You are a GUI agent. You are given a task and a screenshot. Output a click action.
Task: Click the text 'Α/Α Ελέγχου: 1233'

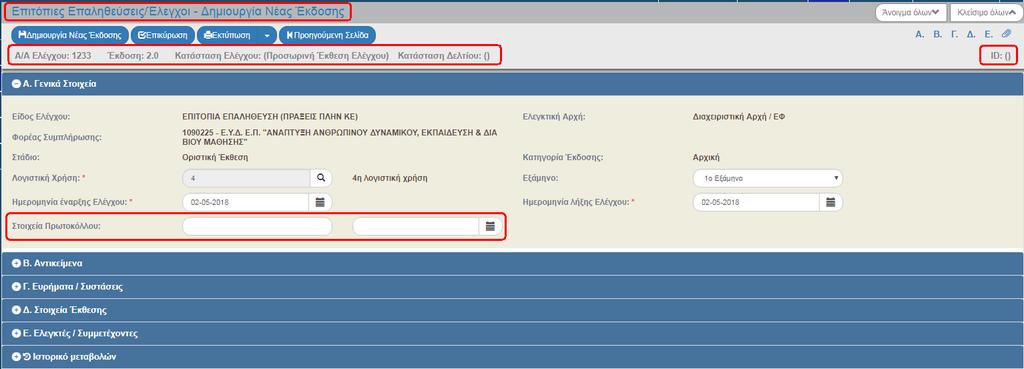53,56
